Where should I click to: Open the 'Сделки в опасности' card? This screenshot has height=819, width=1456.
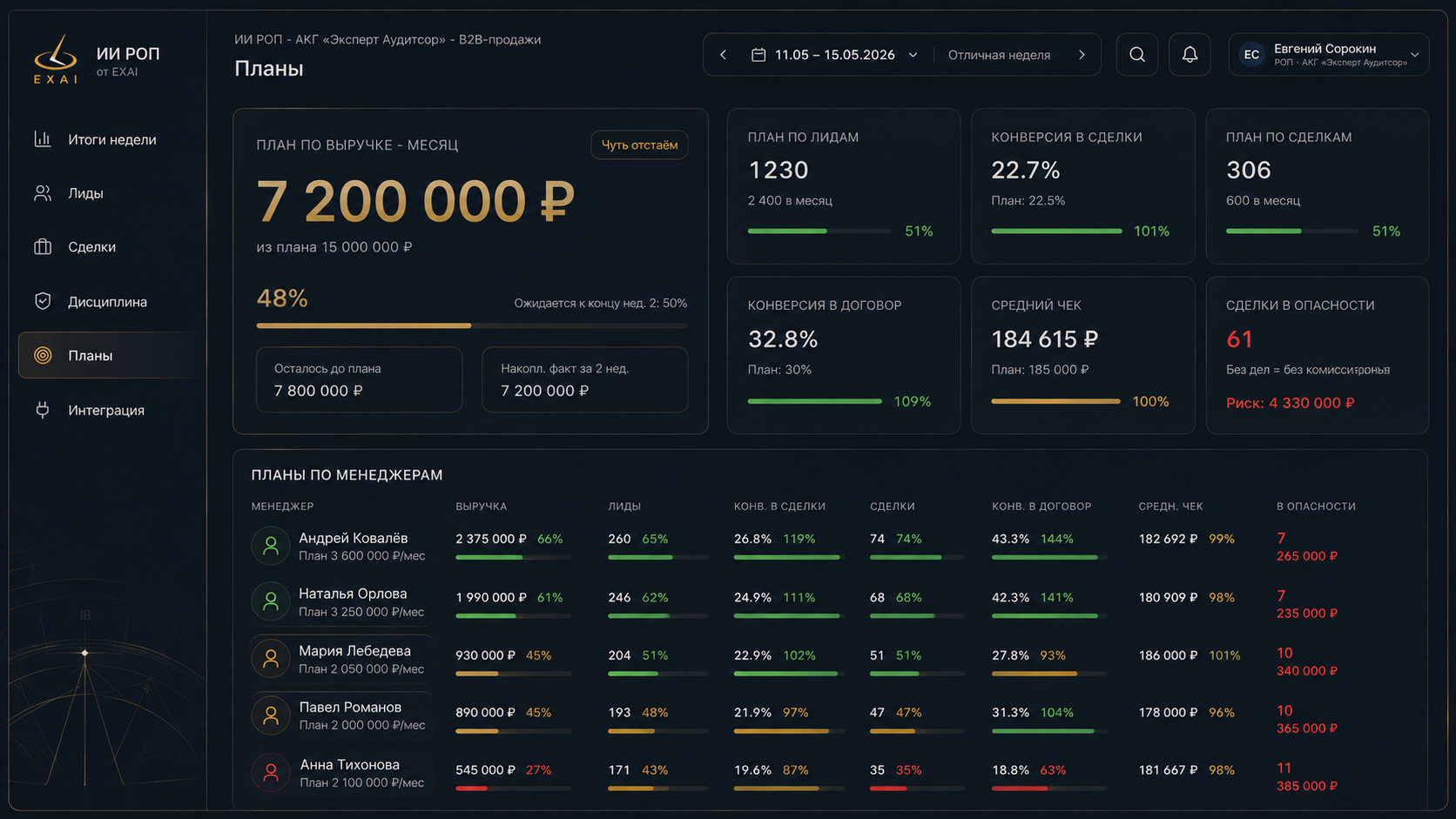[1317, 355]
